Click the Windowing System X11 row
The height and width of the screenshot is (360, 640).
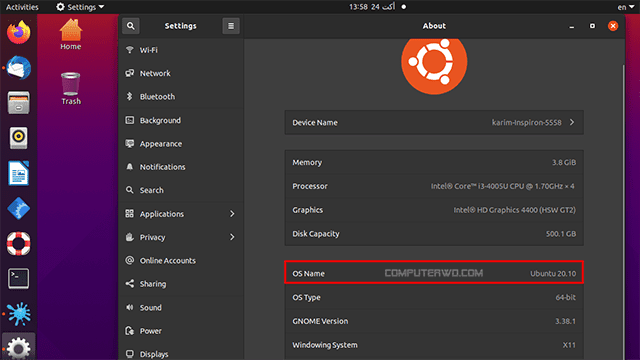(434, 345)
